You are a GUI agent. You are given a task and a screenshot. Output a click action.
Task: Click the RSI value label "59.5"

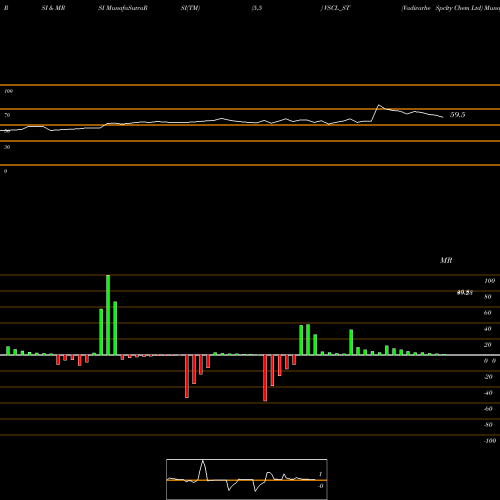tap(457, 115)
